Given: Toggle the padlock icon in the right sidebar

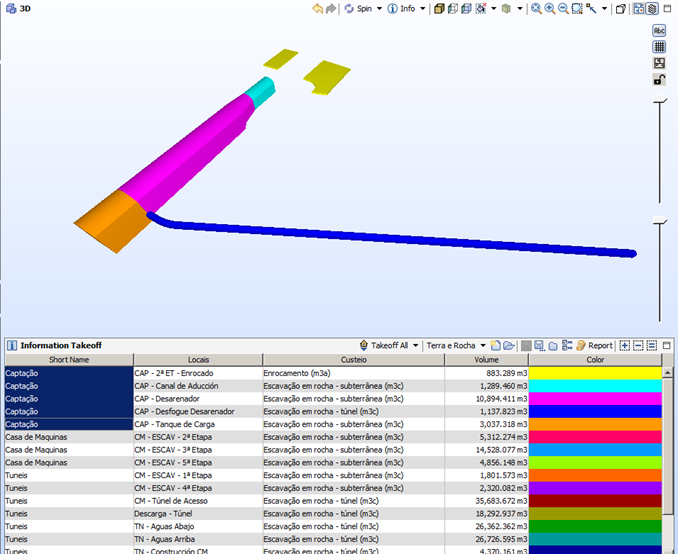Looking at the screenshot, I should pos(659,79).
